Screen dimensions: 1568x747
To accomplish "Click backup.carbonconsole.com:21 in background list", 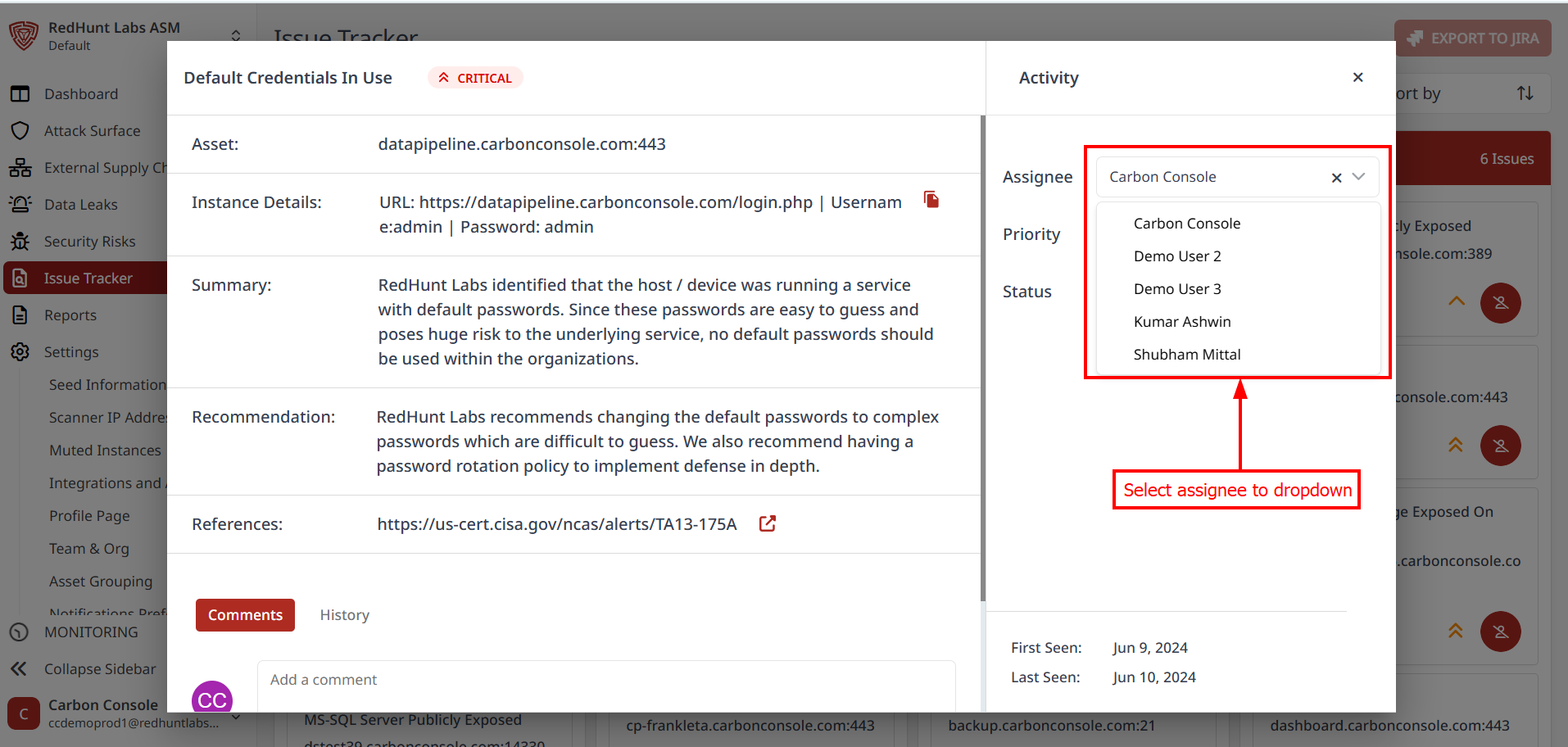I will pyautogui.click(x=1051, y=726).
